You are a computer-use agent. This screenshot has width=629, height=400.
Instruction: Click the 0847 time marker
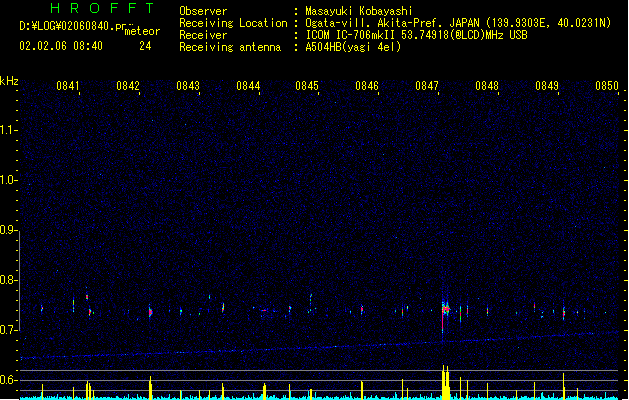click(427, 86)
